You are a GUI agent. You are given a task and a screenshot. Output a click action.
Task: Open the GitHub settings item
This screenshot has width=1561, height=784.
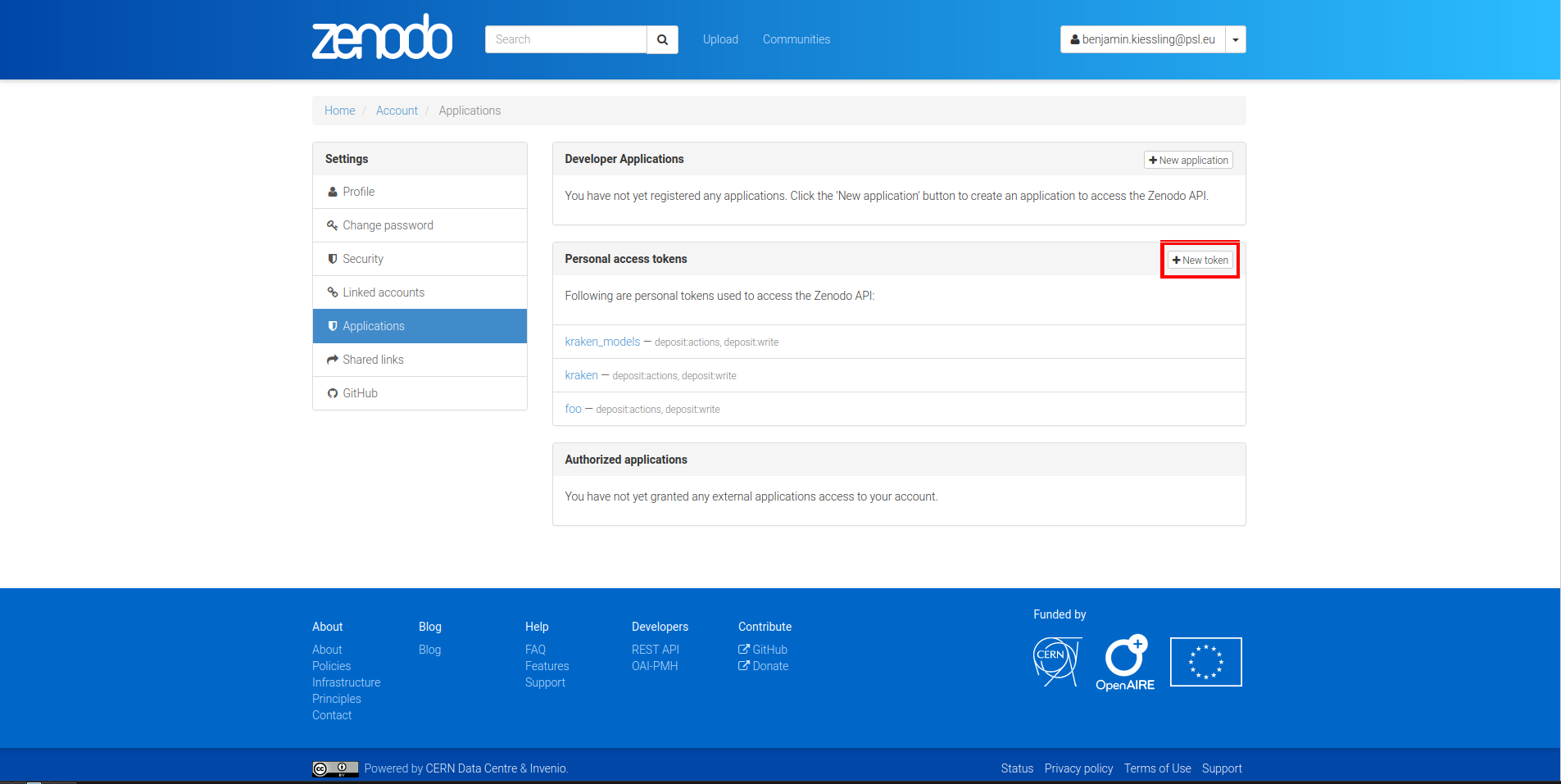point(360,393)
